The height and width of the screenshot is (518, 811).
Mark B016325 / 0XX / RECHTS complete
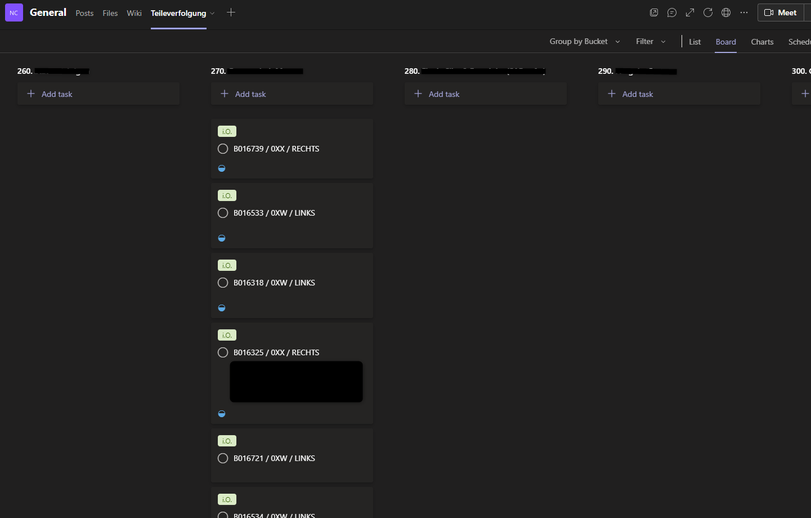(222, 353)
